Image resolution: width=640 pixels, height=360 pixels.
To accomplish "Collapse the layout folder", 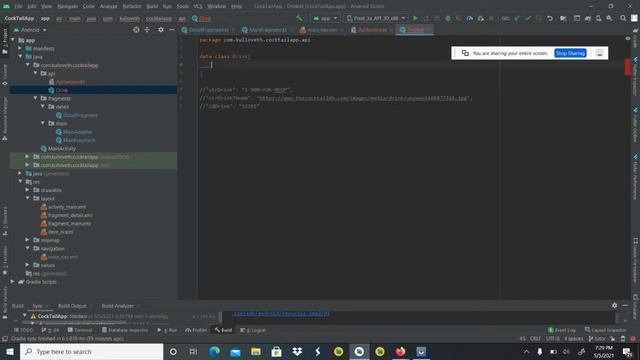I will coord(27,198).
